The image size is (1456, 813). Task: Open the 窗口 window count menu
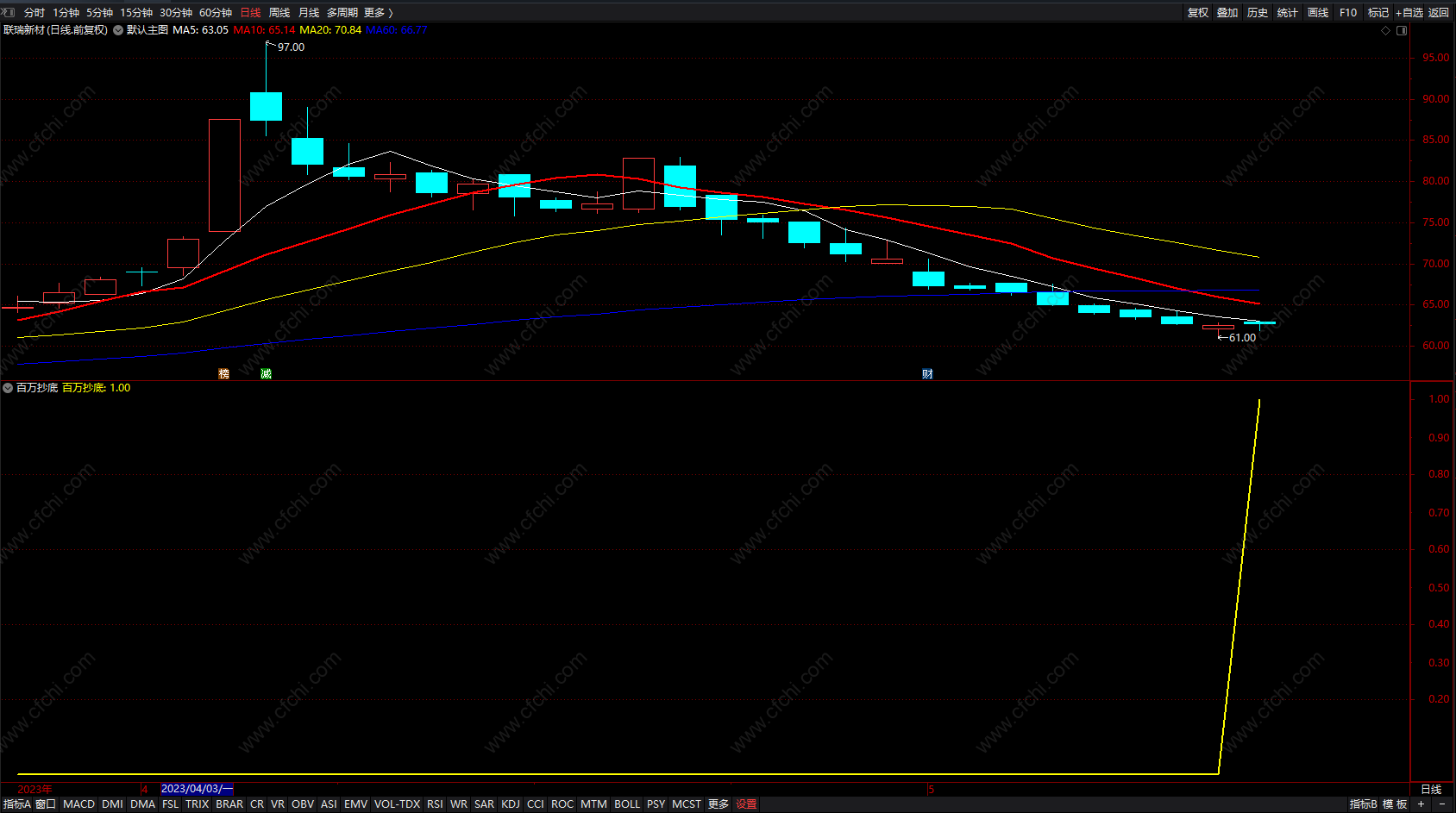click(x=46, y=804)
